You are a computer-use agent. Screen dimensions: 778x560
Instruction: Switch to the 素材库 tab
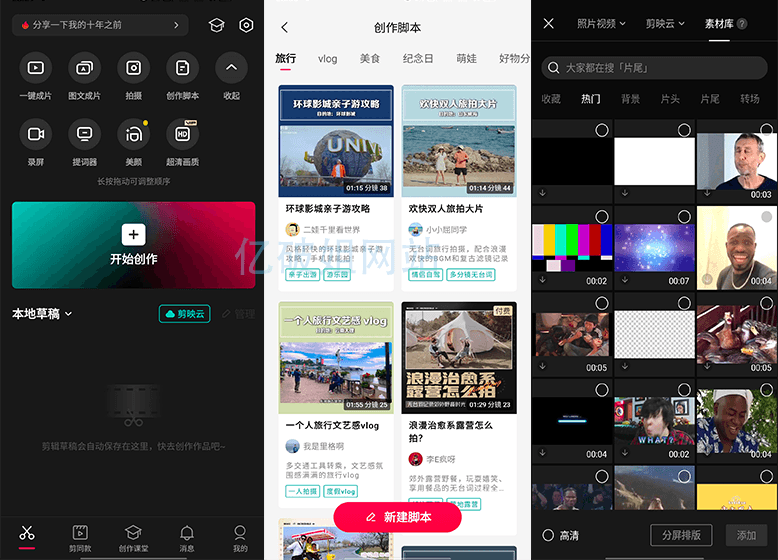718,23
